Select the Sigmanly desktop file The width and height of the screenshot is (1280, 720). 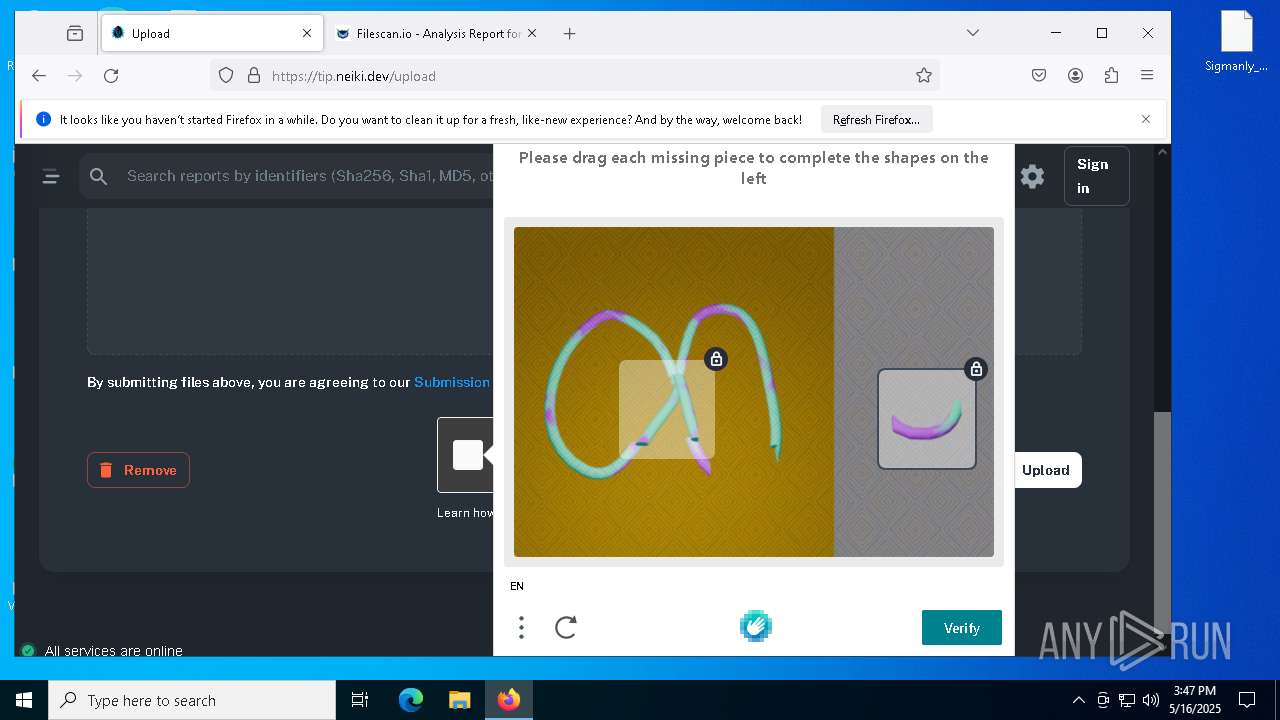1236,42
